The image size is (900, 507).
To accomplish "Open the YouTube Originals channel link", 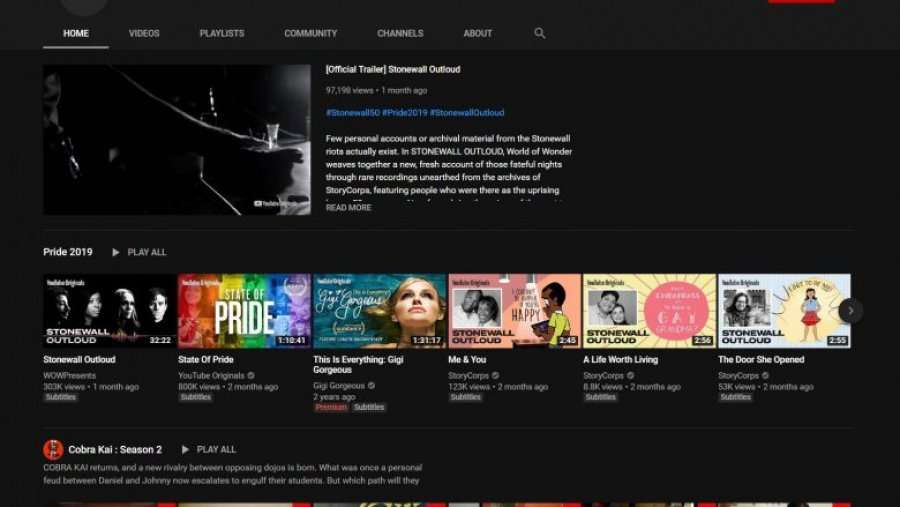I will [211, 376].
